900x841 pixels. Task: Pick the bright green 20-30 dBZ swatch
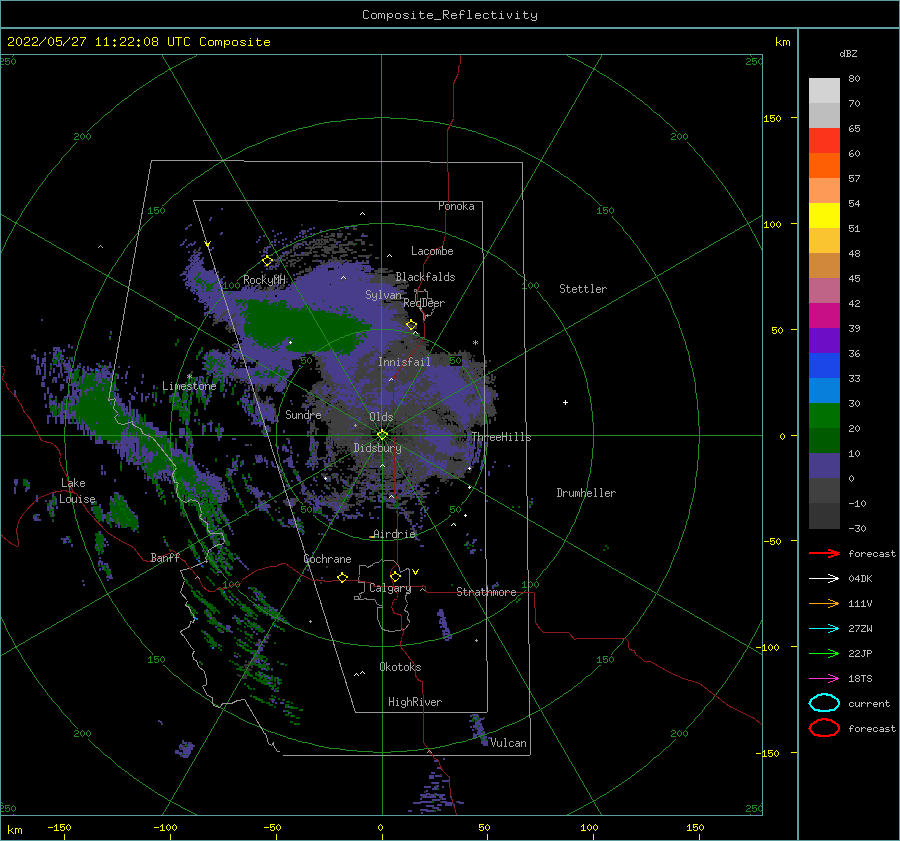point(824,416)
